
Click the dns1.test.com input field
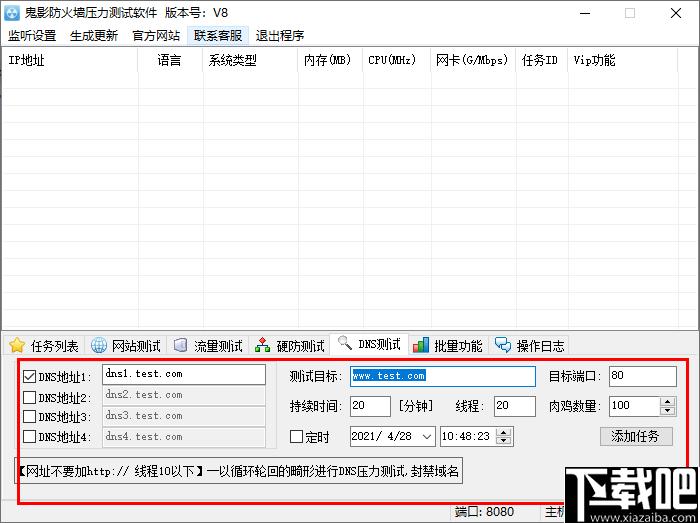(184, 374)
